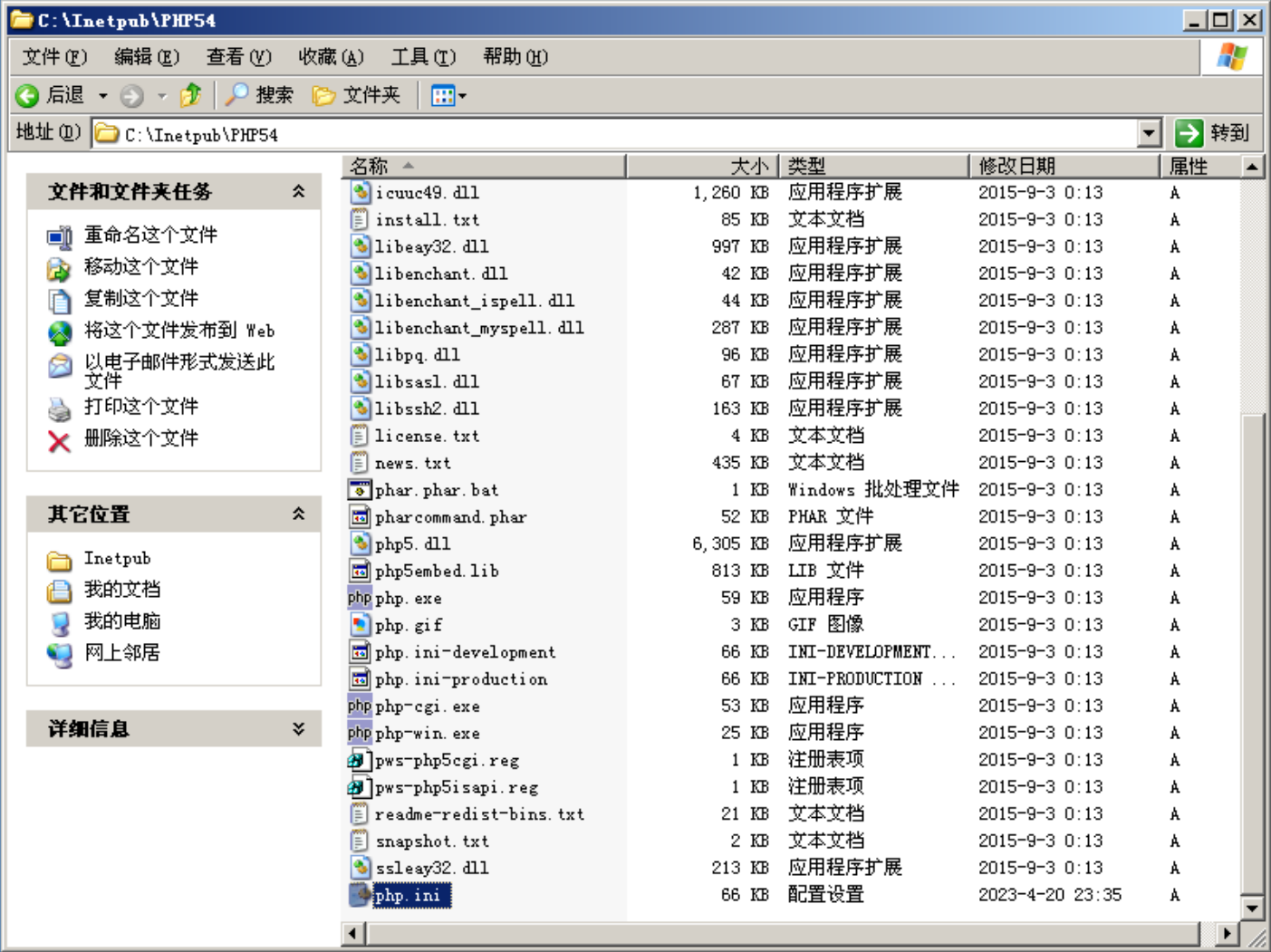
Task: Select the php5embed.lib file icon
Action: coord(360,571)
